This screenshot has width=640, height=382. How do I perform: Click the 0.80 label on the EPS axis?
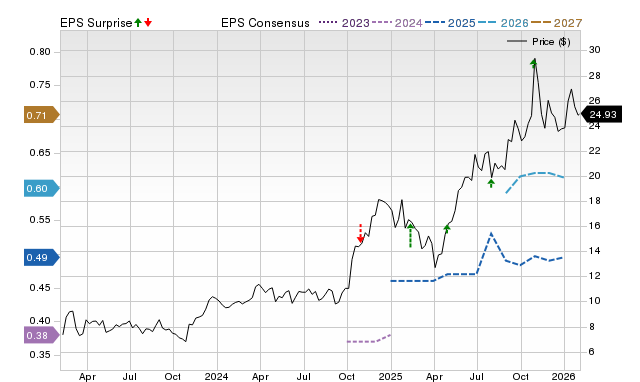[x=40, y=52]
